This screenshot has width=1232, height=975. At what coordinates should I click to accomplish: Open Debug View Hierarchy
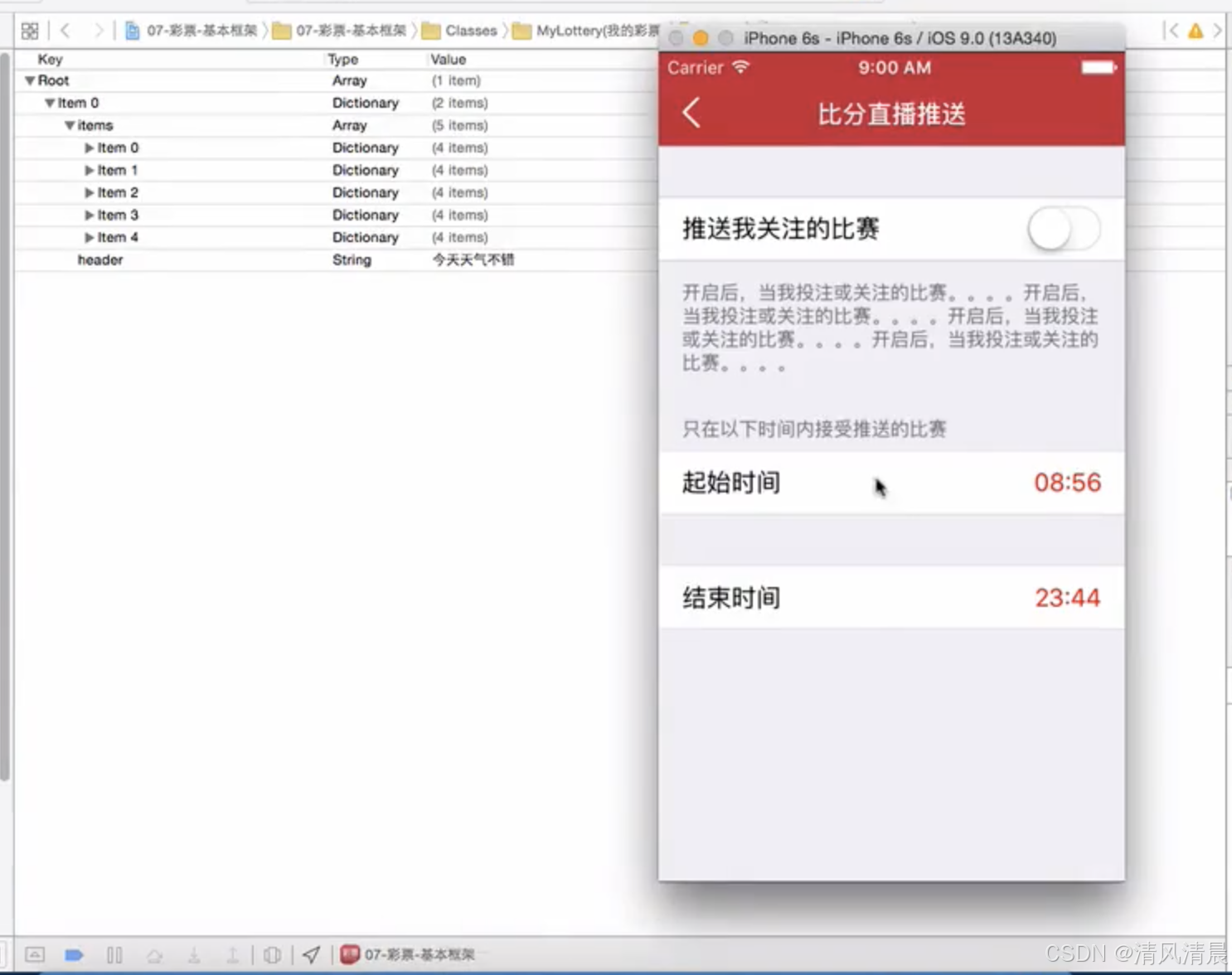pos(272,955)
